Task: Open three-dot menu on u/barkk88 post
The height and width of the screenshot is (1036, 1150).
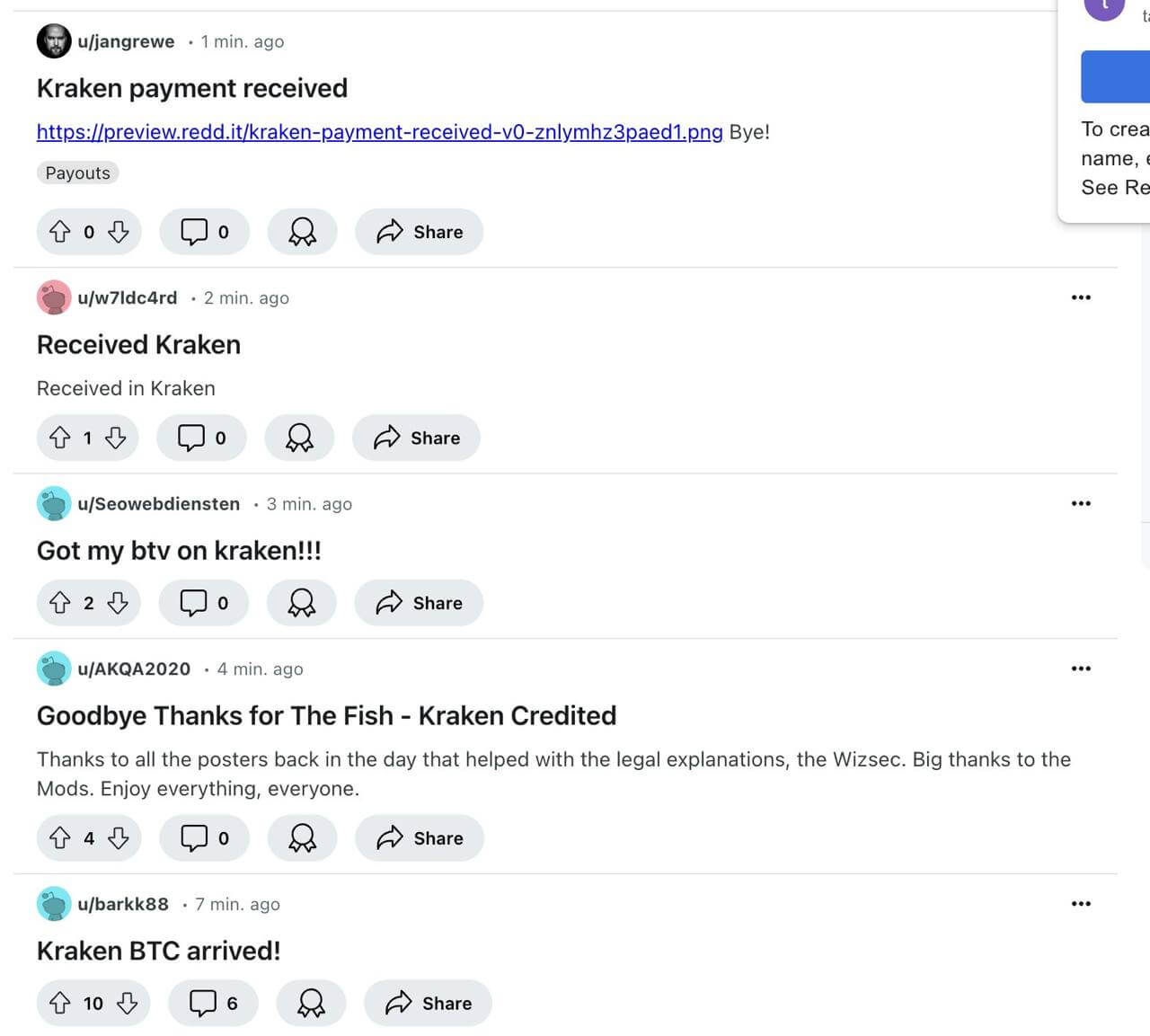Action: coord(1081,904)
